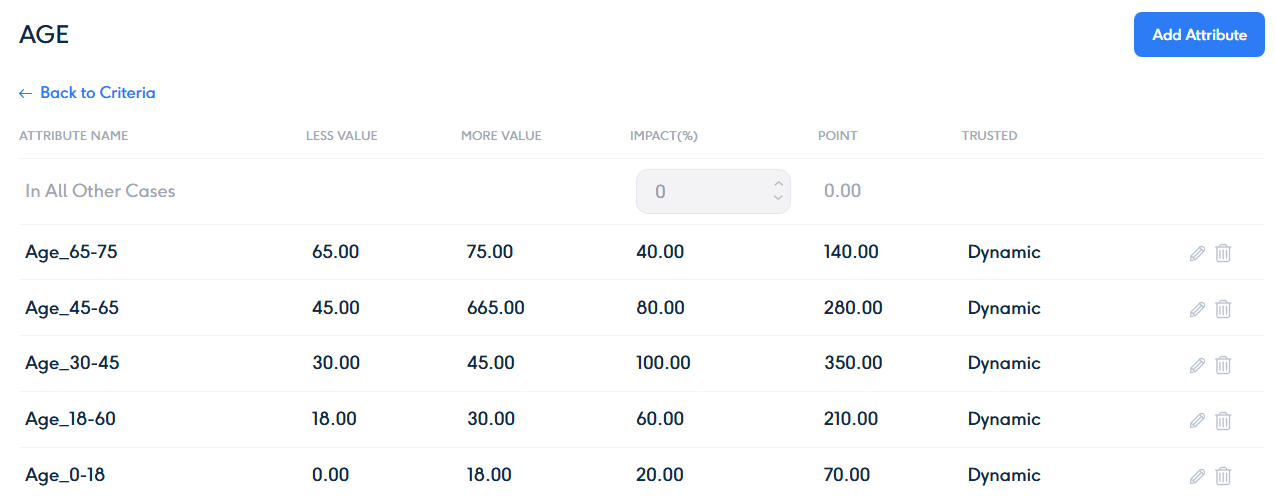Open editor for Age_0-18 row
This screenshot has height=500, width=1275.
pos(1197,476)
